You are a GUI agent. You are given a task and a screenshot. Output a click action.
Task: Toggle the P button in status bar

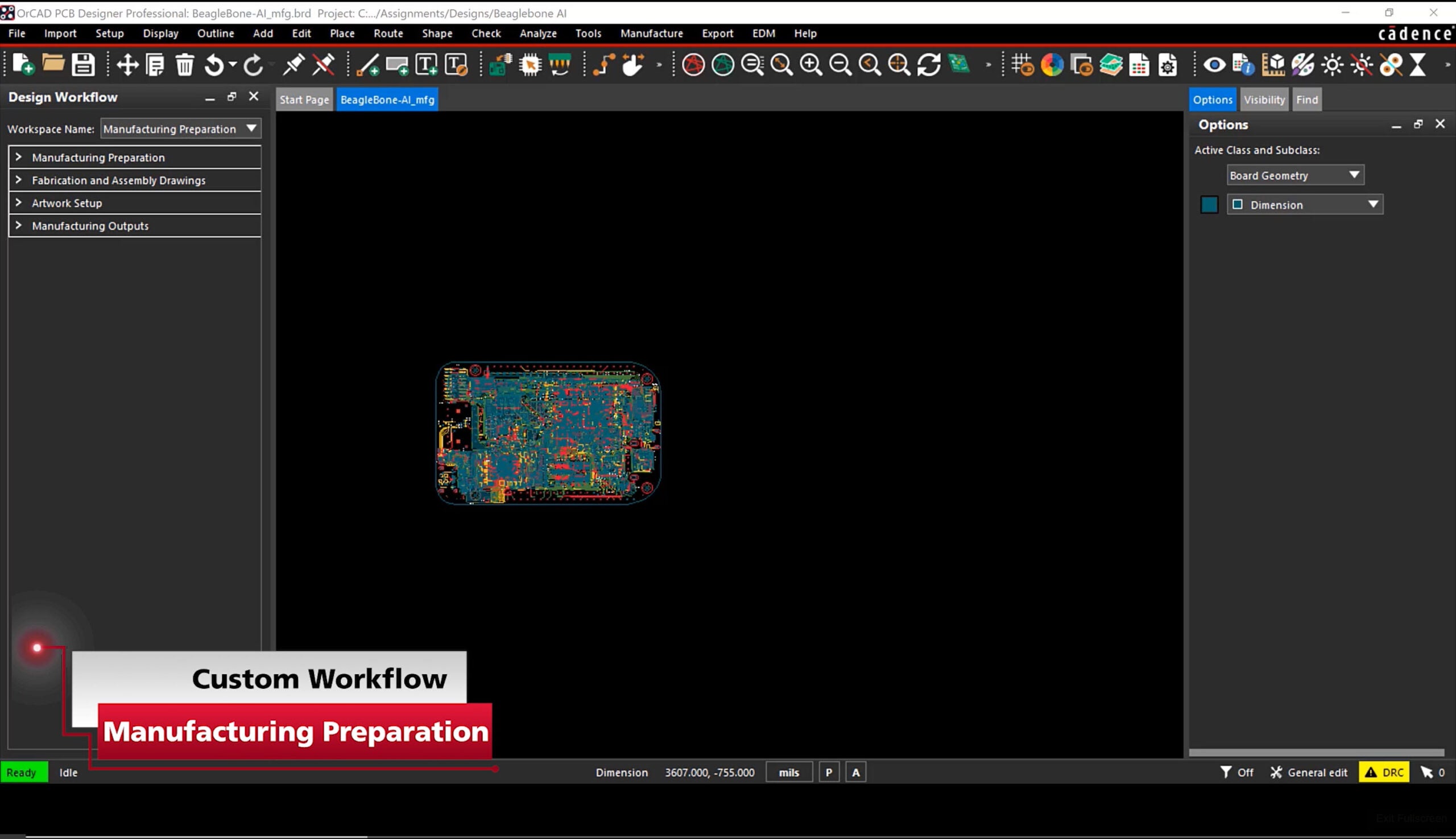(829, 772)
